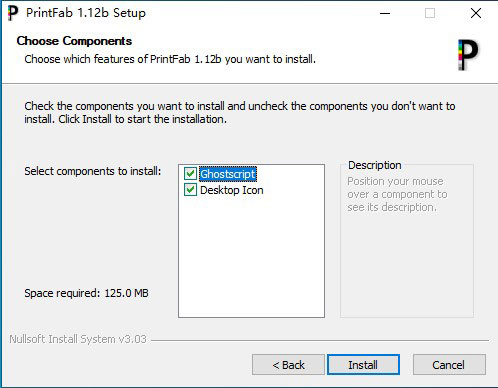Go back with the < Back button
The width and height of the screenshot is (498, 388).
pyautogui.click(x=288, y=365)
